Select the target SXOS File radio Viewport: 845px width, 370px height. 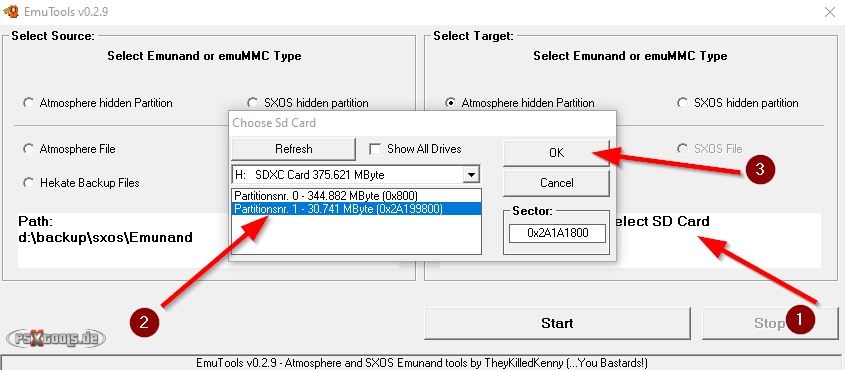pos(683,149)
